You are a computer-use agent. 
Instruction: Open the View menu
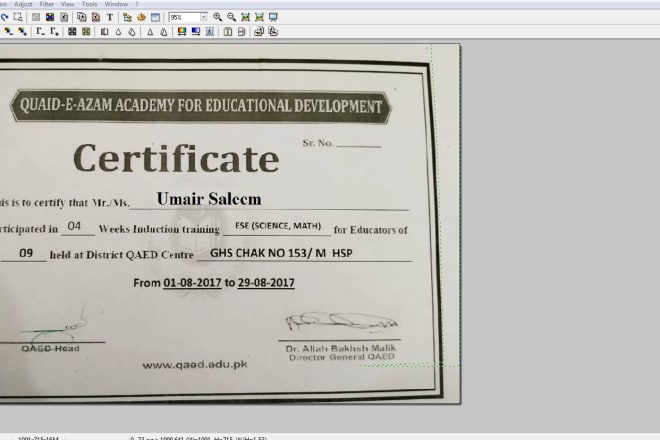[x=67, y=4]
